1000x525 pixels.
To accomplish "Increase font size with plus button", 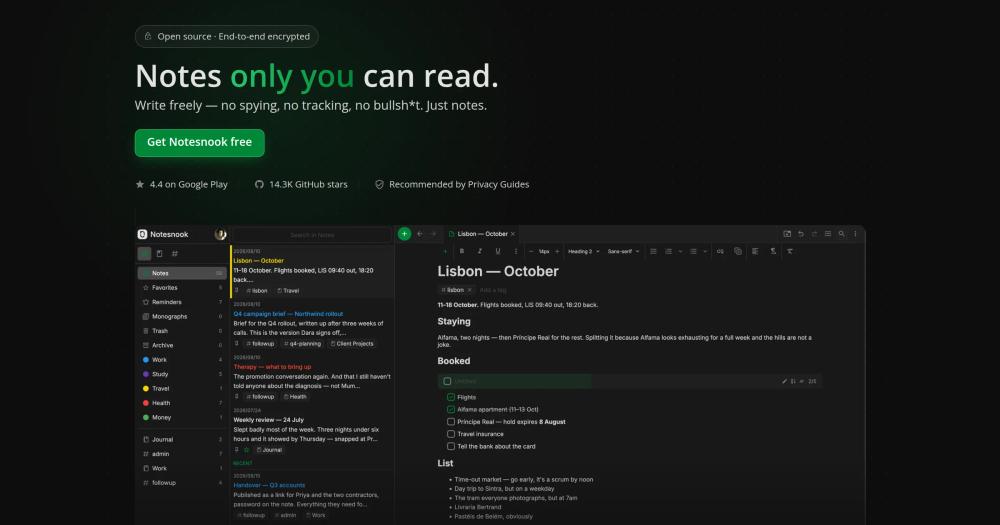I will (557, 251).
